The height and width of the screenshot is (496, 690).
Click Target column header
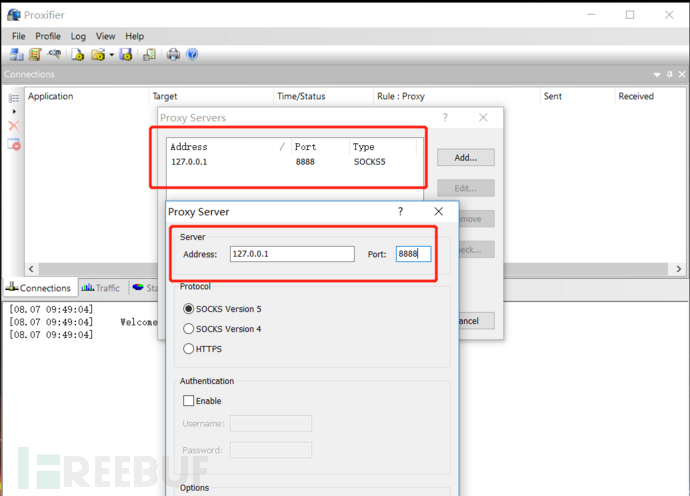pos(211,96)
